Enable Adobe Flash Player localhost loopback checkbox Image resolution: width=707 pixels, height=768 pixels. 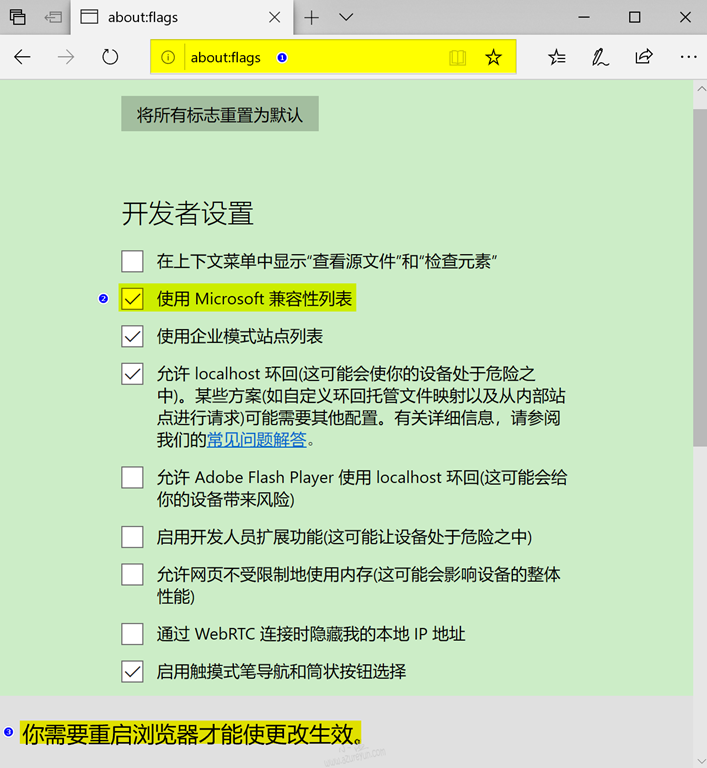tap(132, 478)
